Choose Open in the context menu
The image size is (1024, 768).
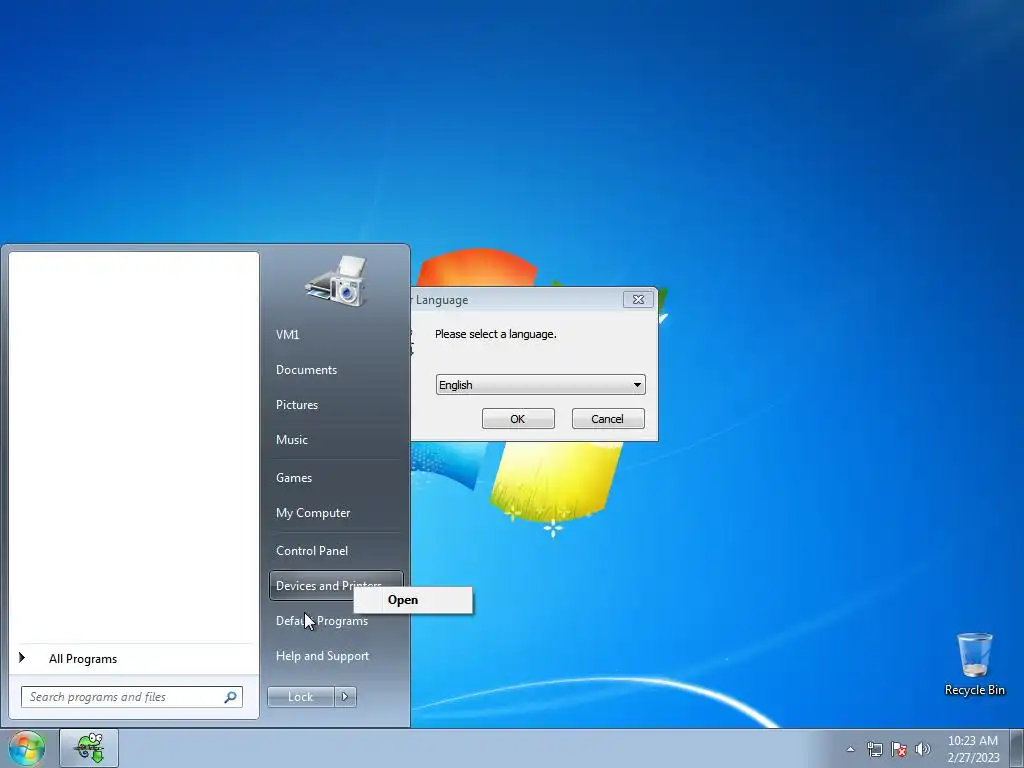[413, 600]
